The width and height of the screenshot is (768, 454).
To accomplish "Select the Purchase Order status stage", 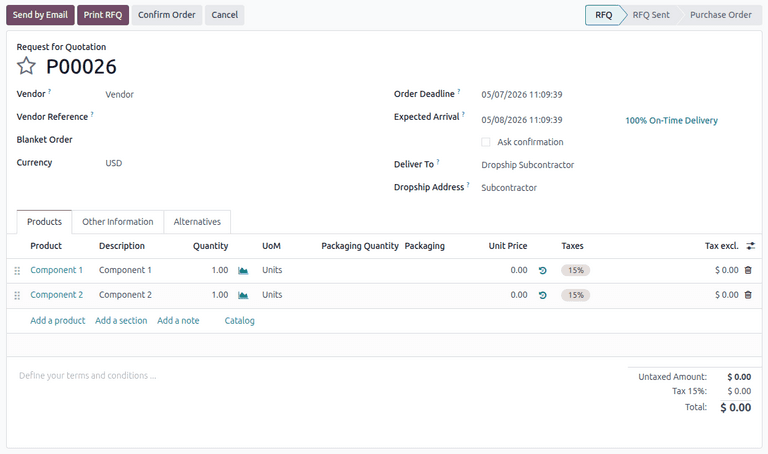I will (x=720, y=15).
